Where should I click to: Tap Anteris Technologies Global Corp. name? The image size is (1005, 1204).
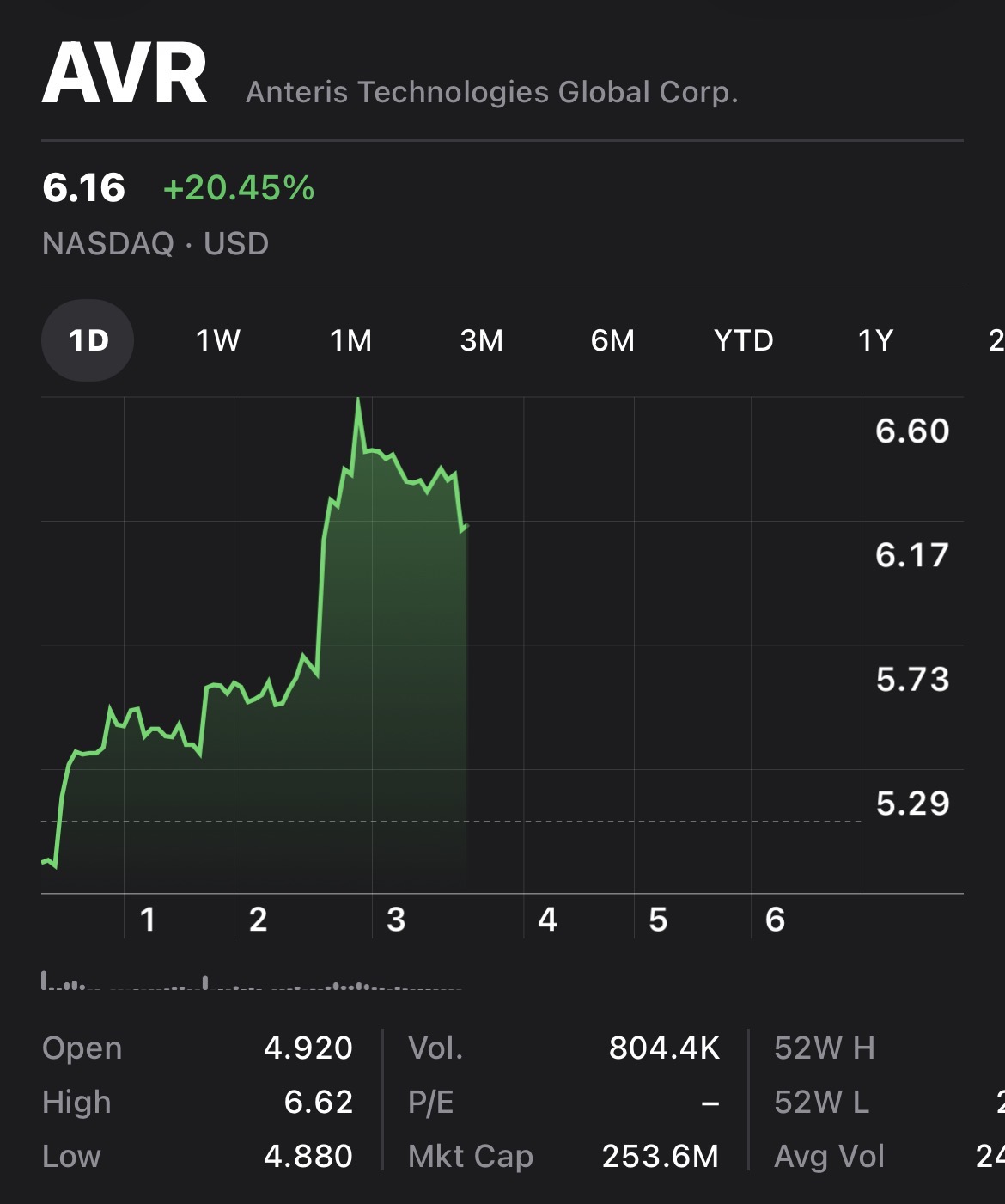491,92
